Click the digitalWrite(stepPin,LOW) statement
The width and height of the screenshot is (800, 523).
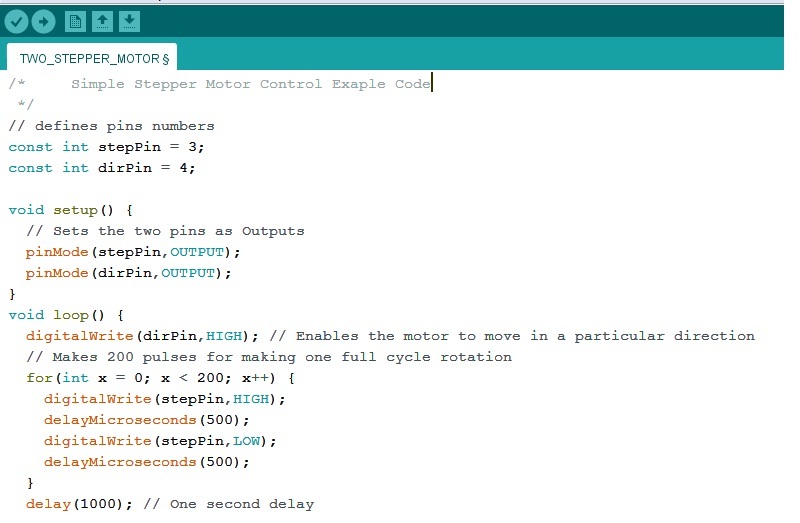coord(160,441)
